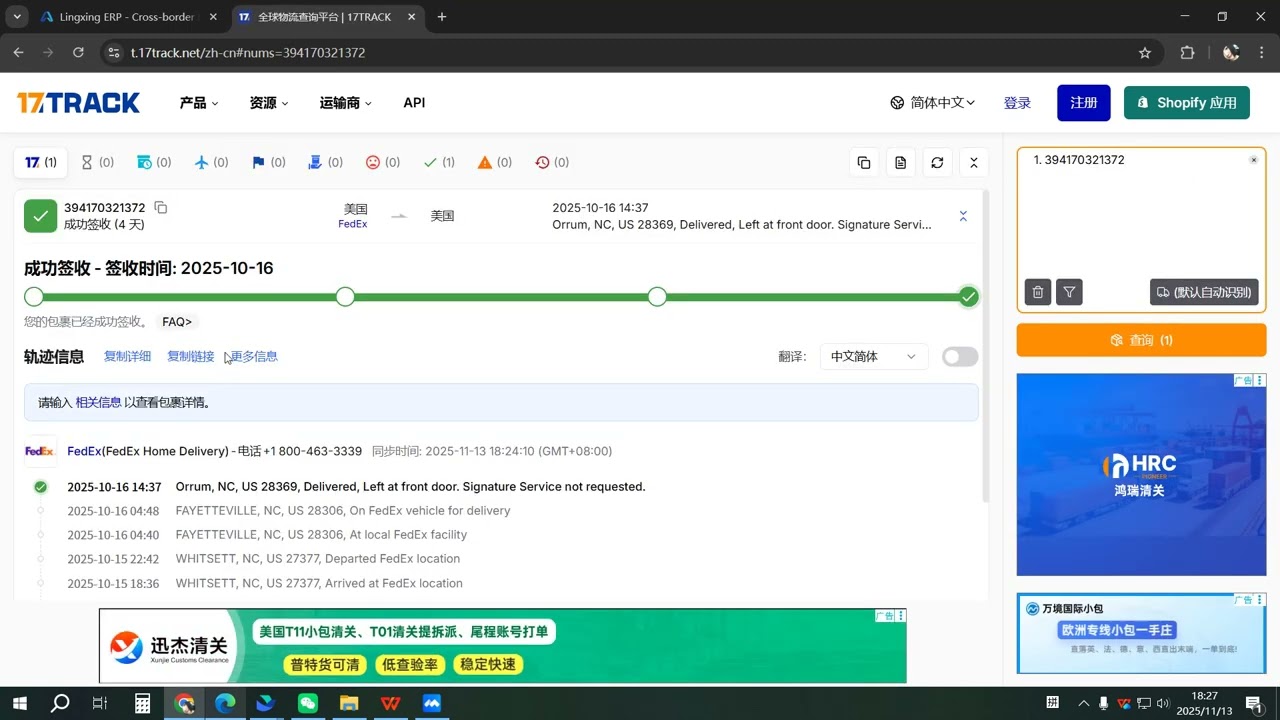Open the HRC 鸿瑞清关 advertisement

tap(1141, 475)
